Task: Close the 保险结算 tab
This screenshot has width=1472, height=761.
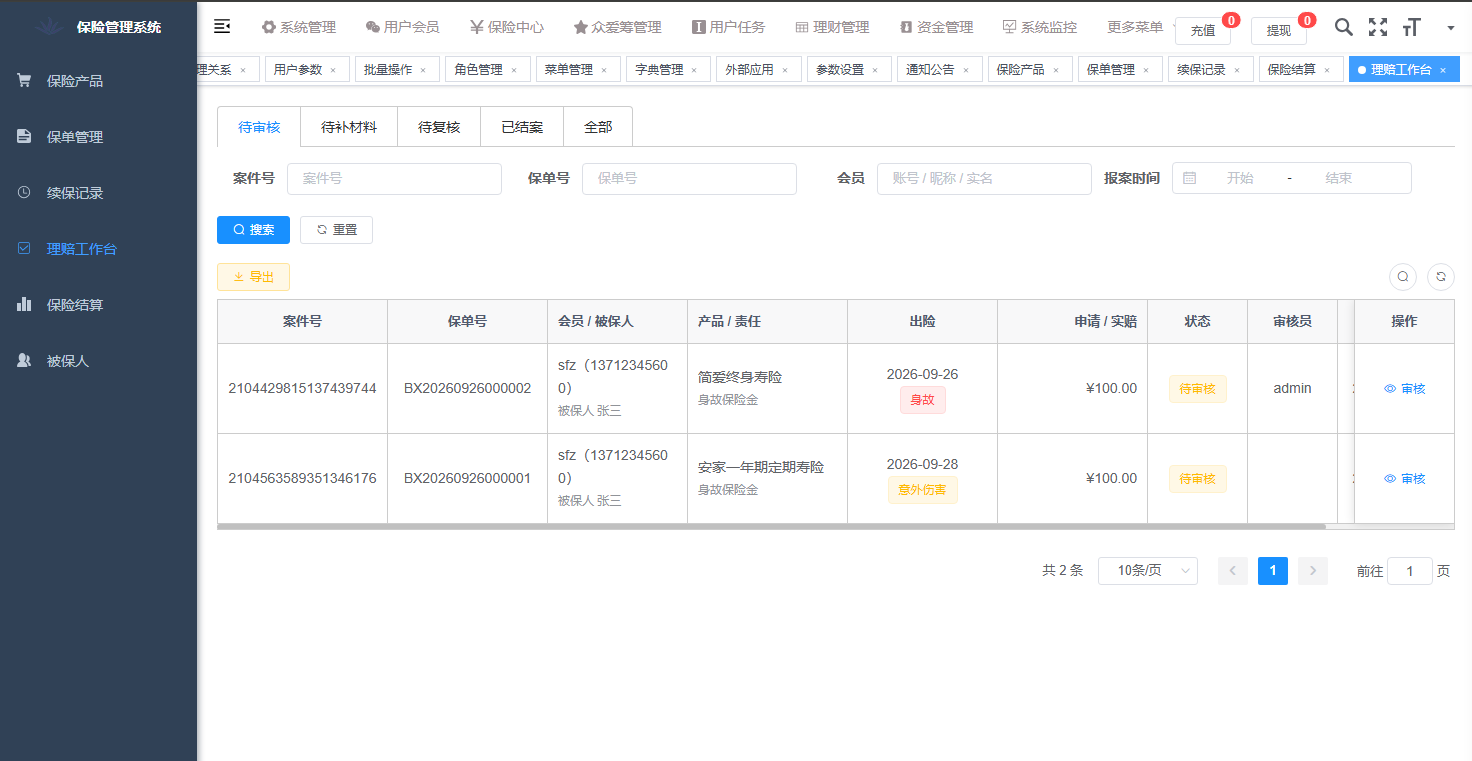Action: 1327,70
